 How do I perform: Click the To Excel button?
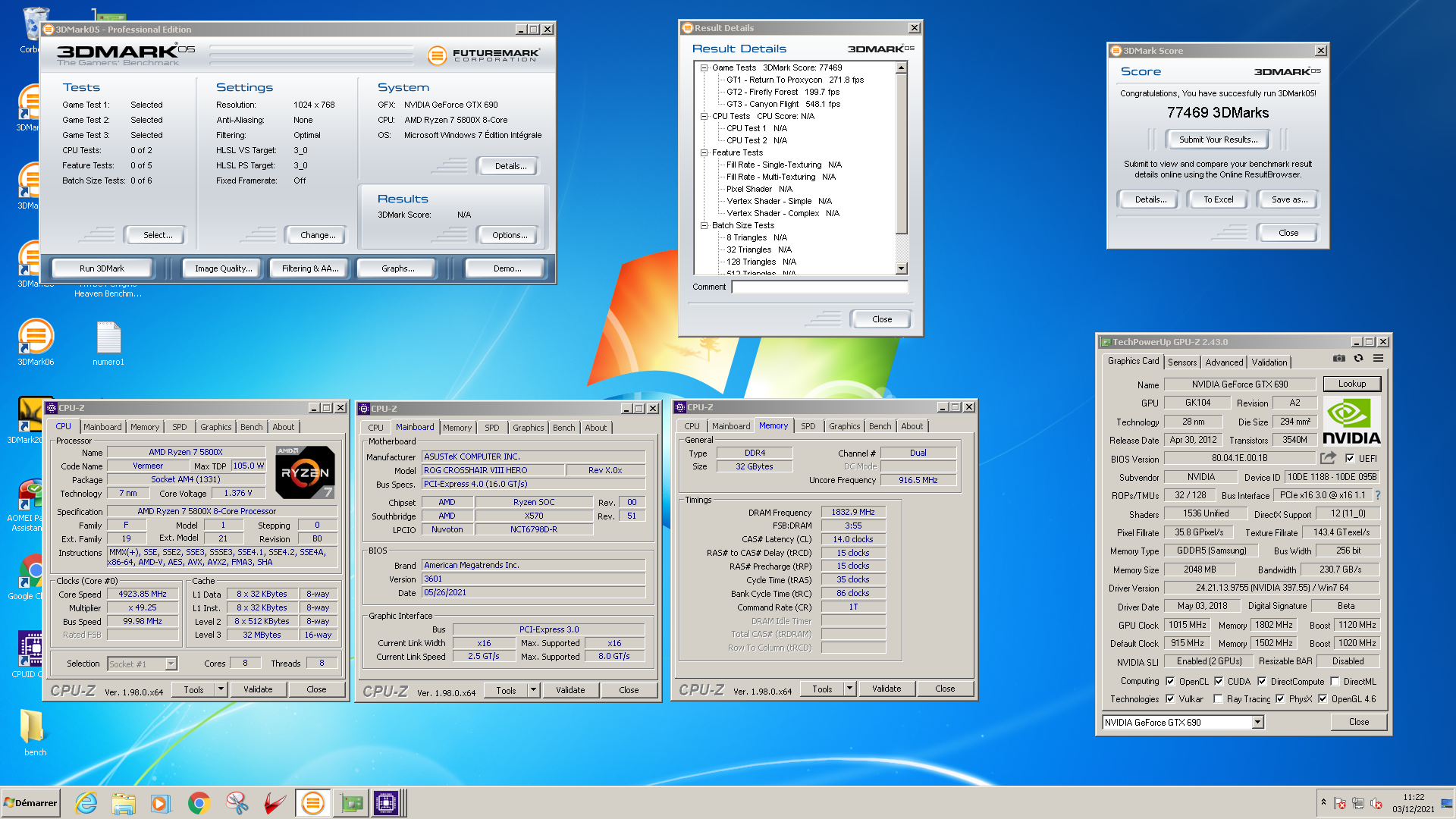(x=1218, y=199)
